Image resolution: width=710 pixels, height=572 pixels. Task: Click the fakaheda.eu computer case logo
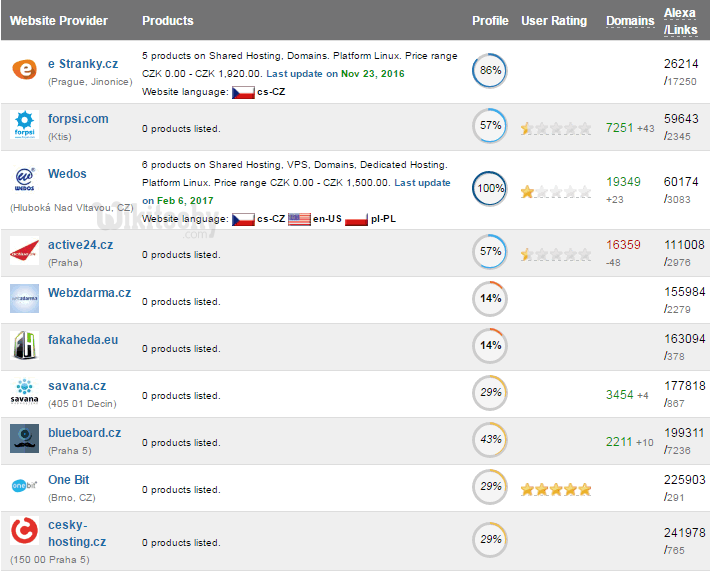coord(24,345)
